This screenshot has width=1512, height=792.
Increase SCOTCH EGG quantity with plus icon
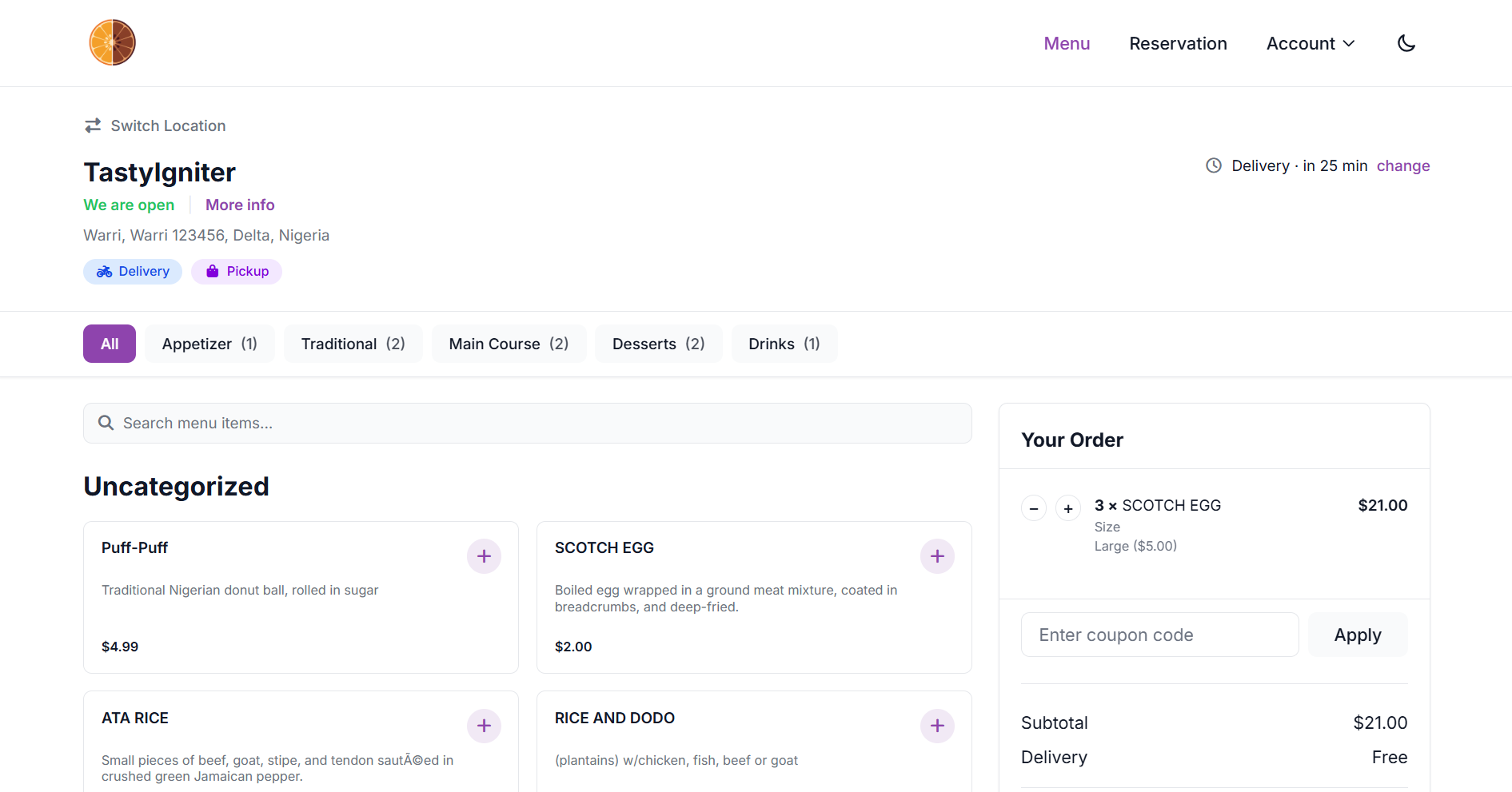pyautogui.click(x=1067, y=508)
